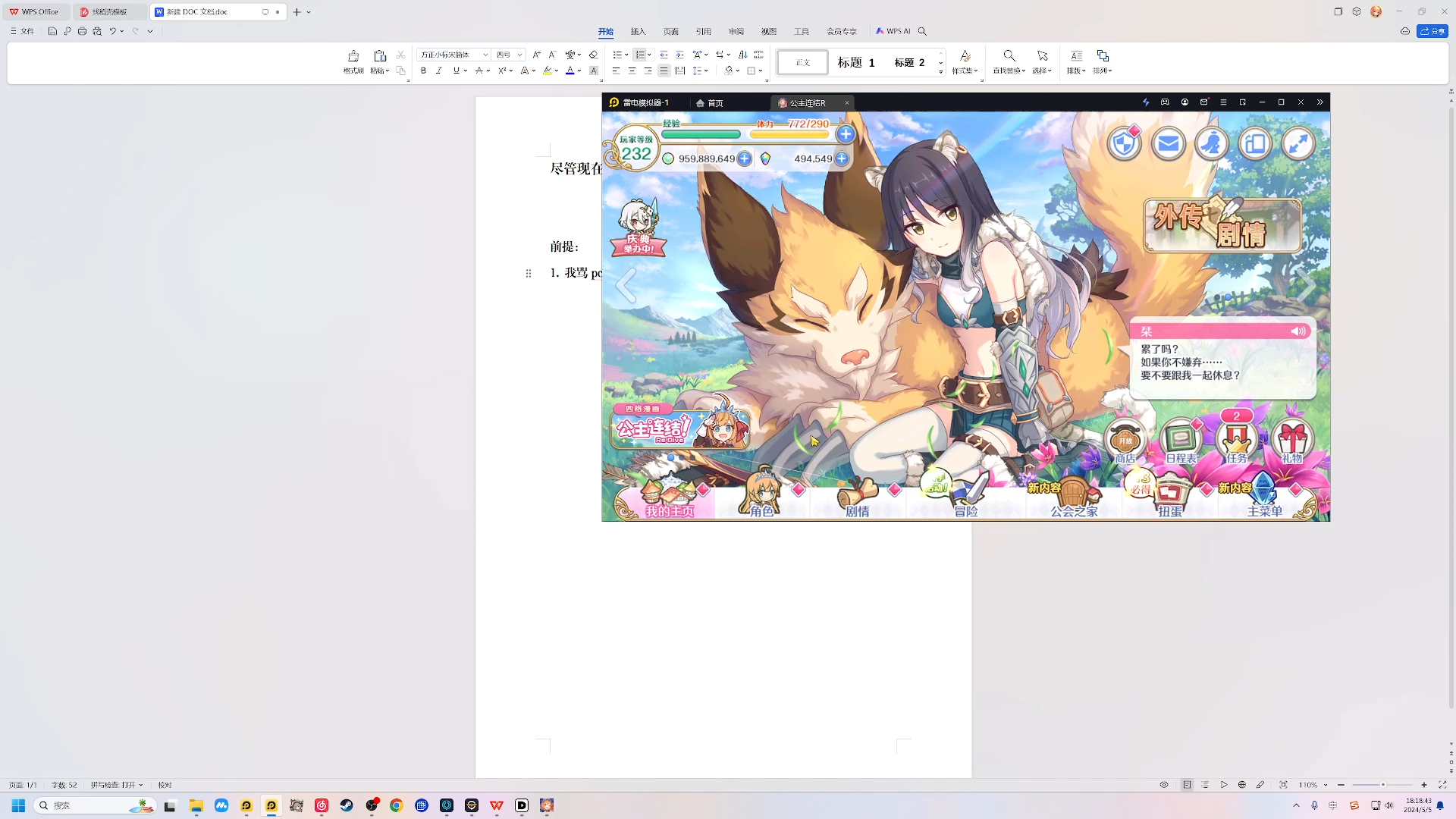Open 扭蛋 gacha in game bottom menu
Viewport: 1456px width, 819px height.
click(x=1170, y=494)
